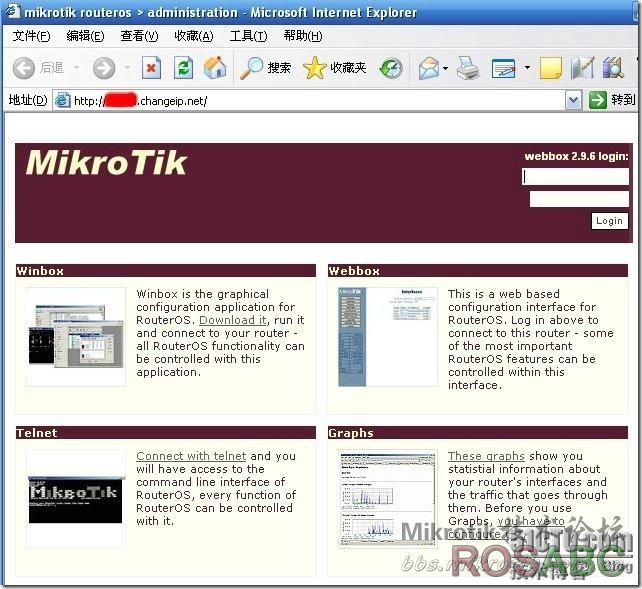642x589 pixels.
Task: Open the History clock icon
Action: 391,68
